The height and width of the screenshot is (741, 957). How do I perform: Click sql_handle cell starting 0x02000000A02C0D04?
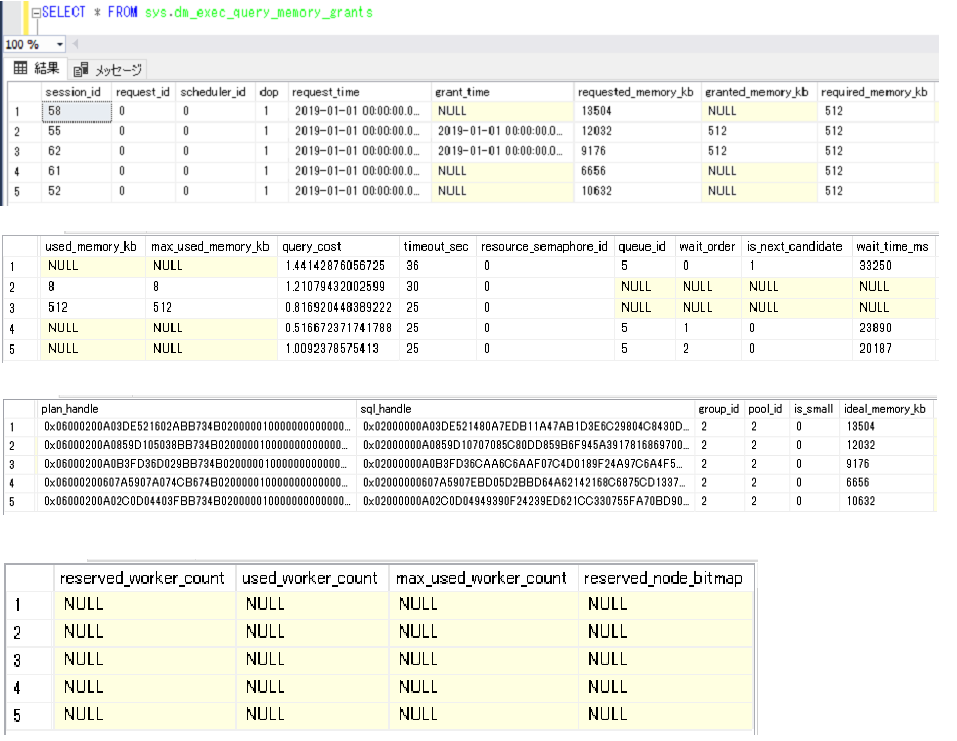[x=525, y=501]
